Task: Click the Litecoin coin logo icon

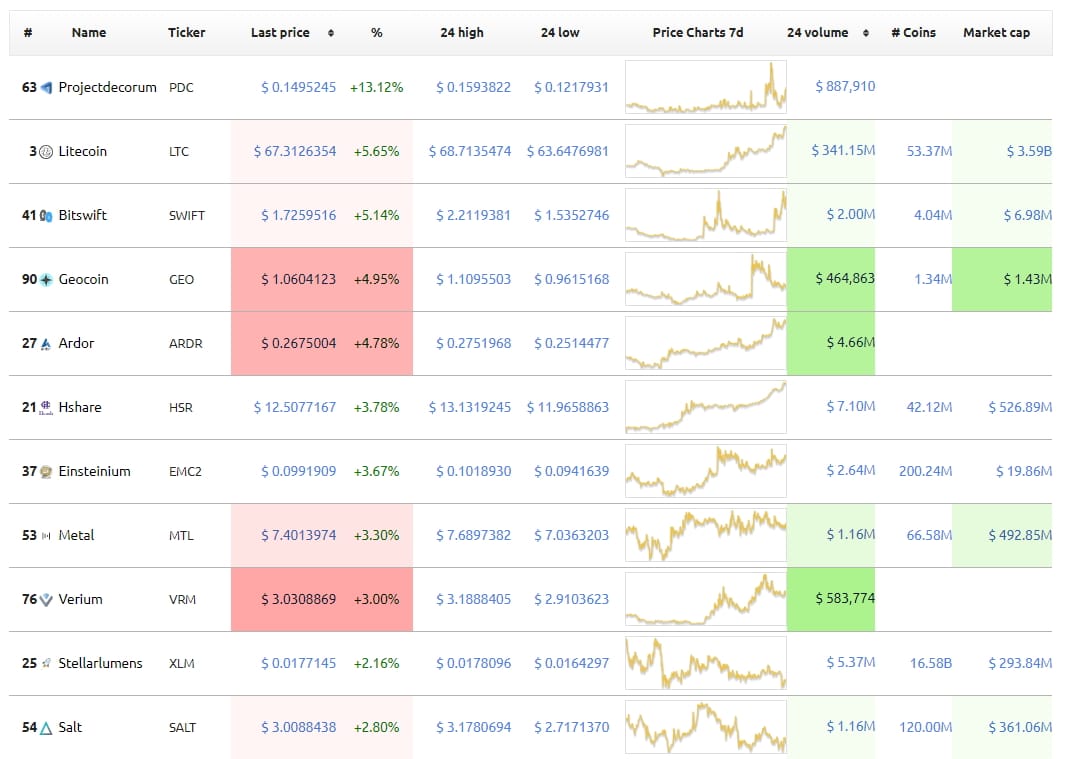Action: (46, 152)
